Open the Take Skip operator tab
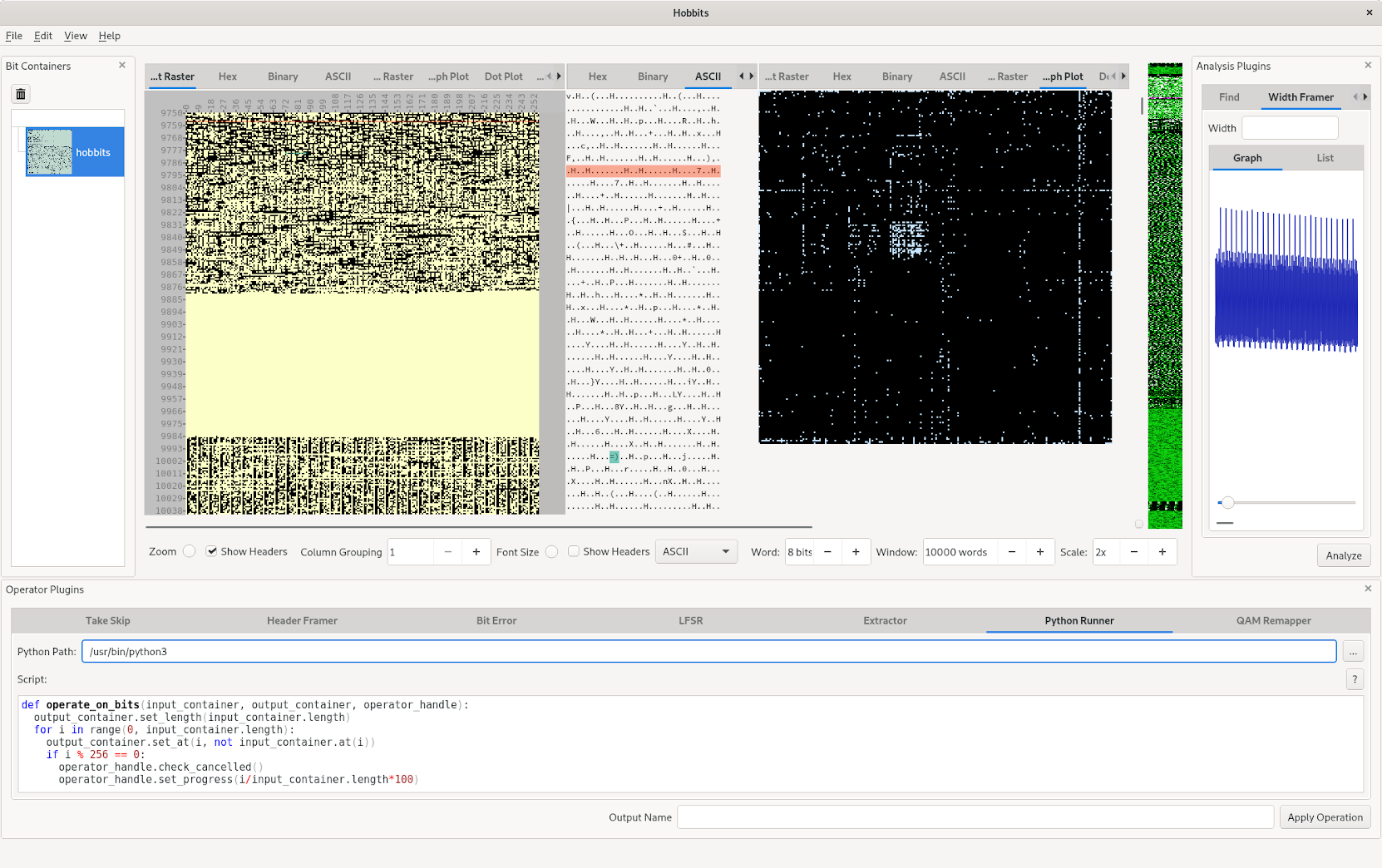Image resolution: width=1382 pixels, height=868 pixels. pos(108,621)
